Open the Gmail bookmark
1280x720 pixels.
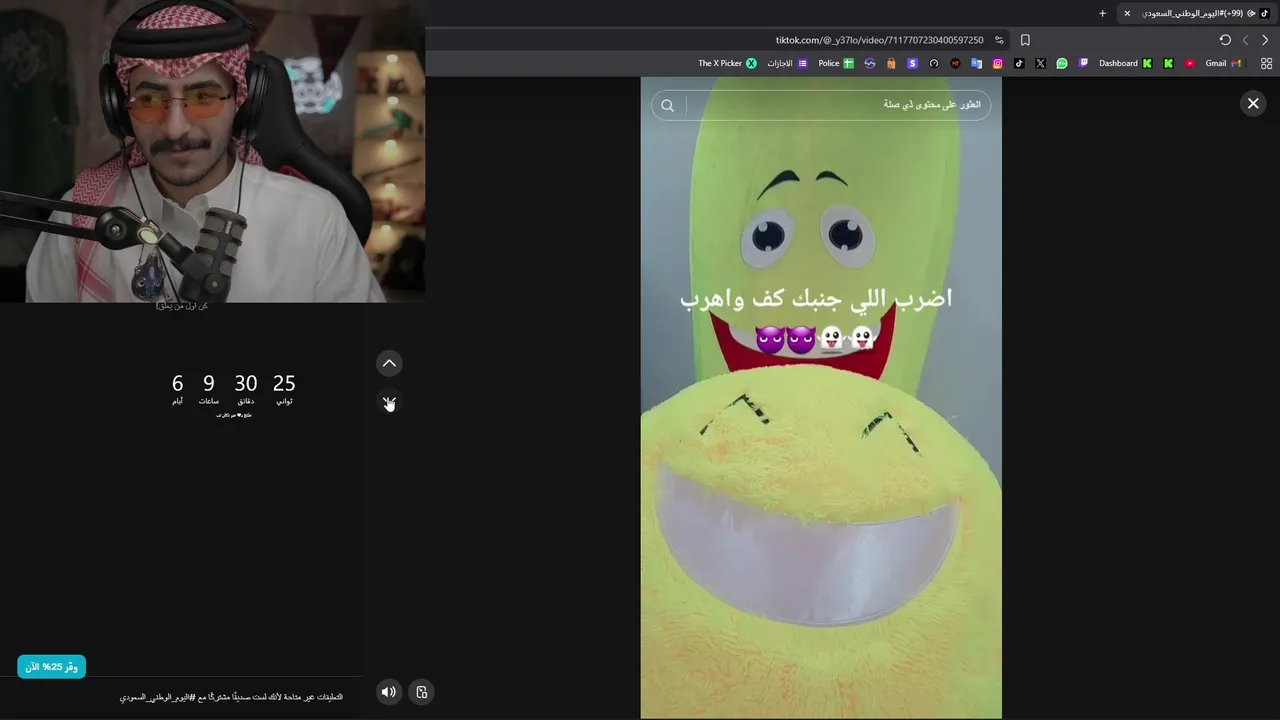tap(1223, 63)
